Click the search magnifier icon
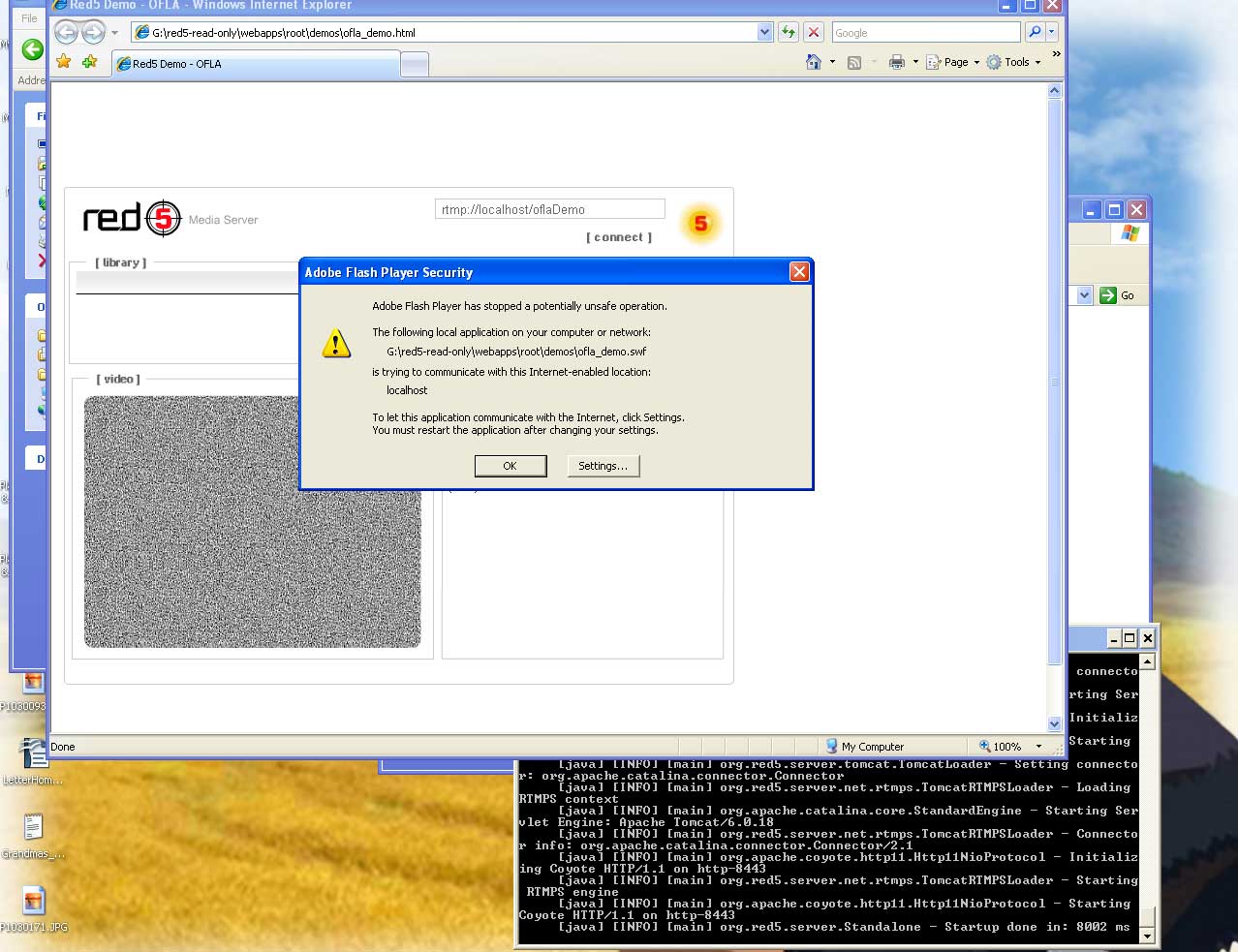This screenshot has width=1238, height=952. tap(1035, 32)
